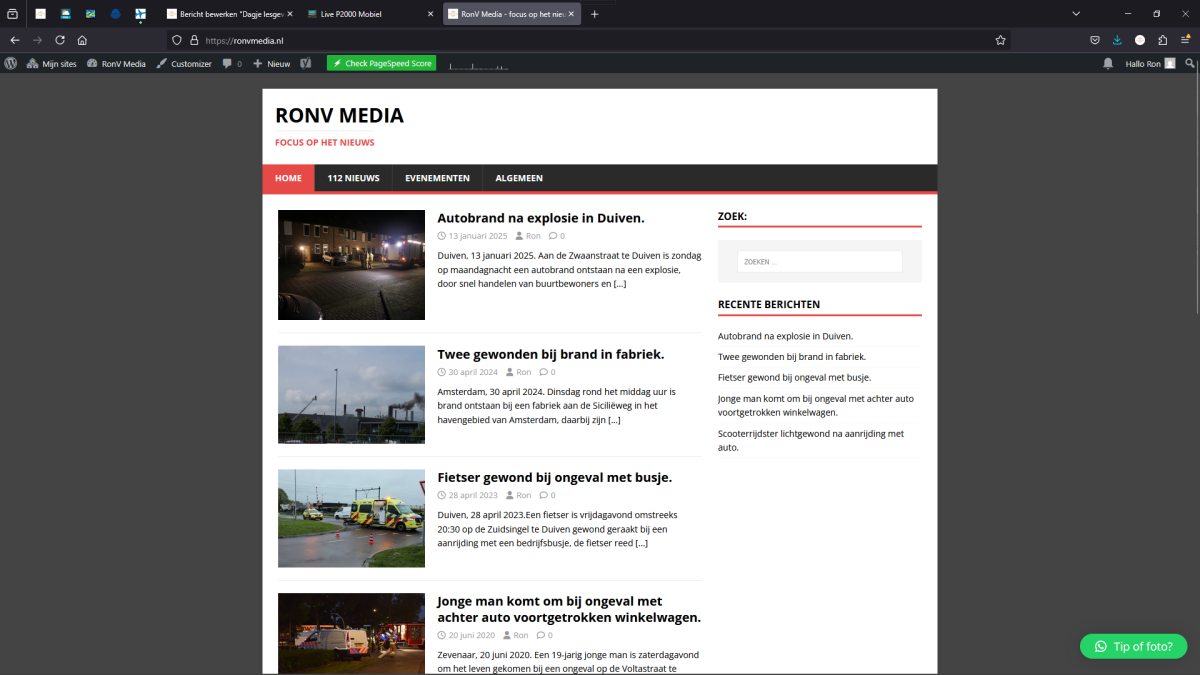
Task: Go to the browser home page
Action: pyautogui.click(x=82, y=40)
